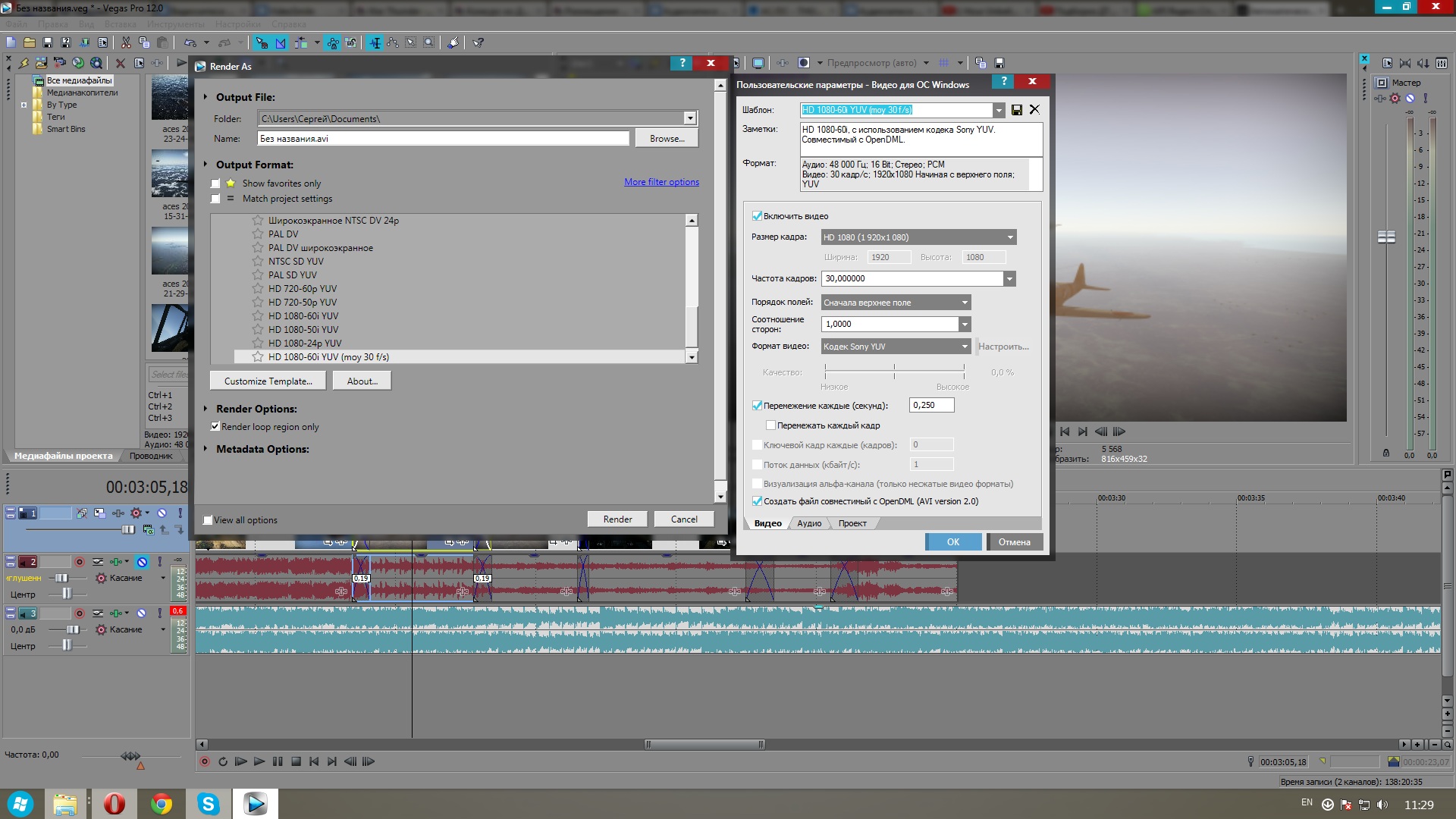This screenshot has height=819, width=1456.
Task: Delete template with X icon beside Шаблон
Action: pyautogui.click(x=1034, y=110)
